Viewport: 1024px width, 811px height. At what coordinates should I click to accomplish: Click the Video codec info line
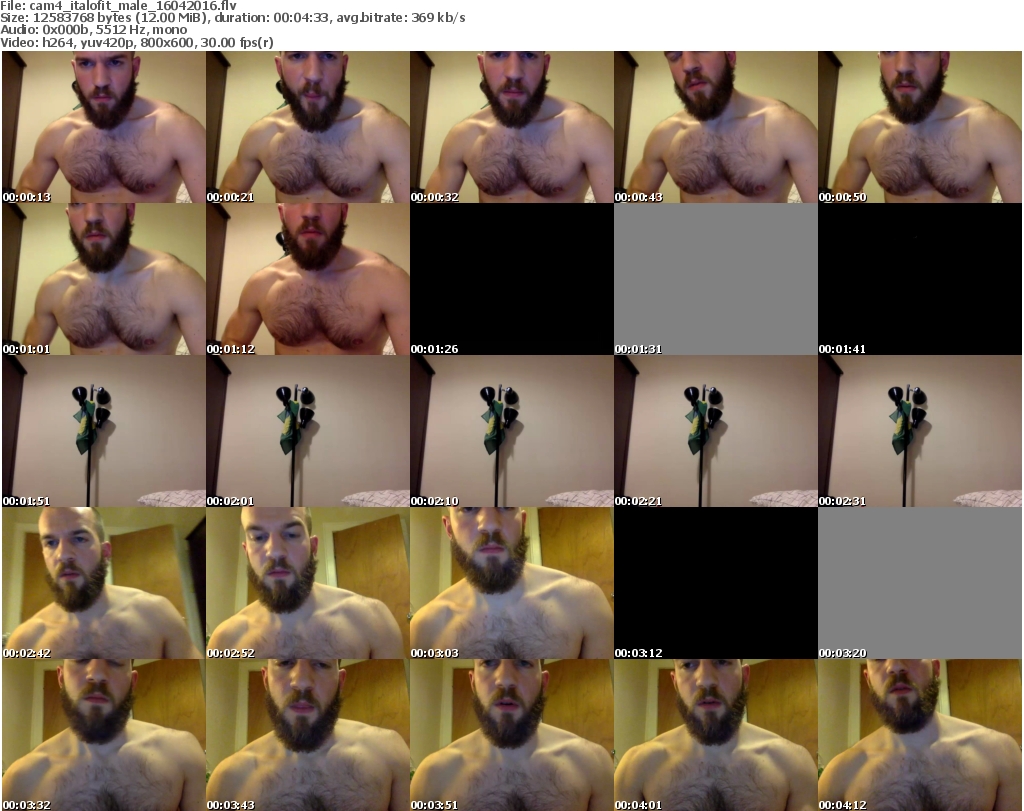coord(136,42)
